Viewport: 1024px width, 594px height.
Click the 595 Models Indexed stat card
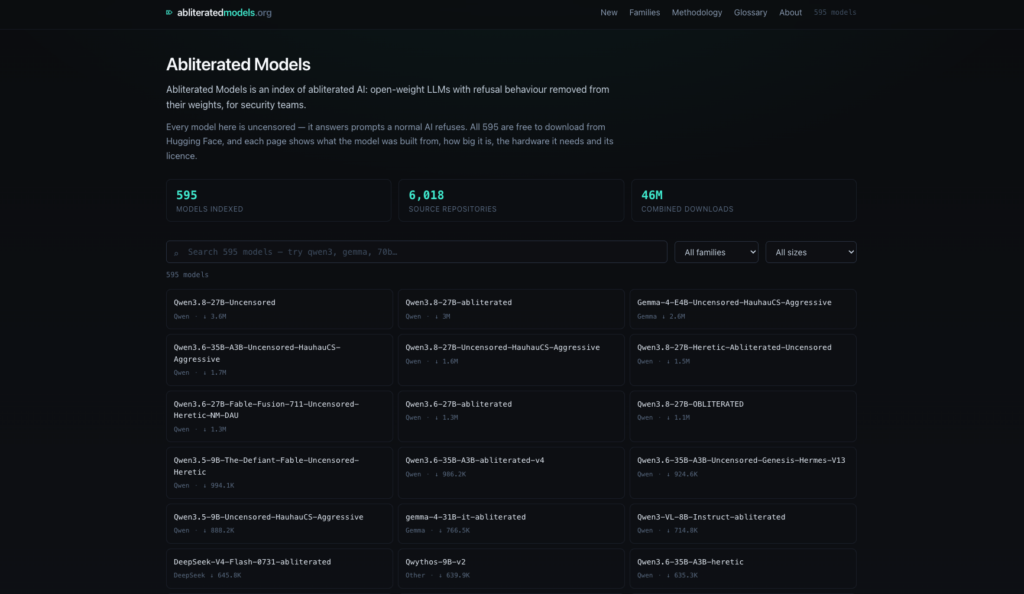[279, 200]
